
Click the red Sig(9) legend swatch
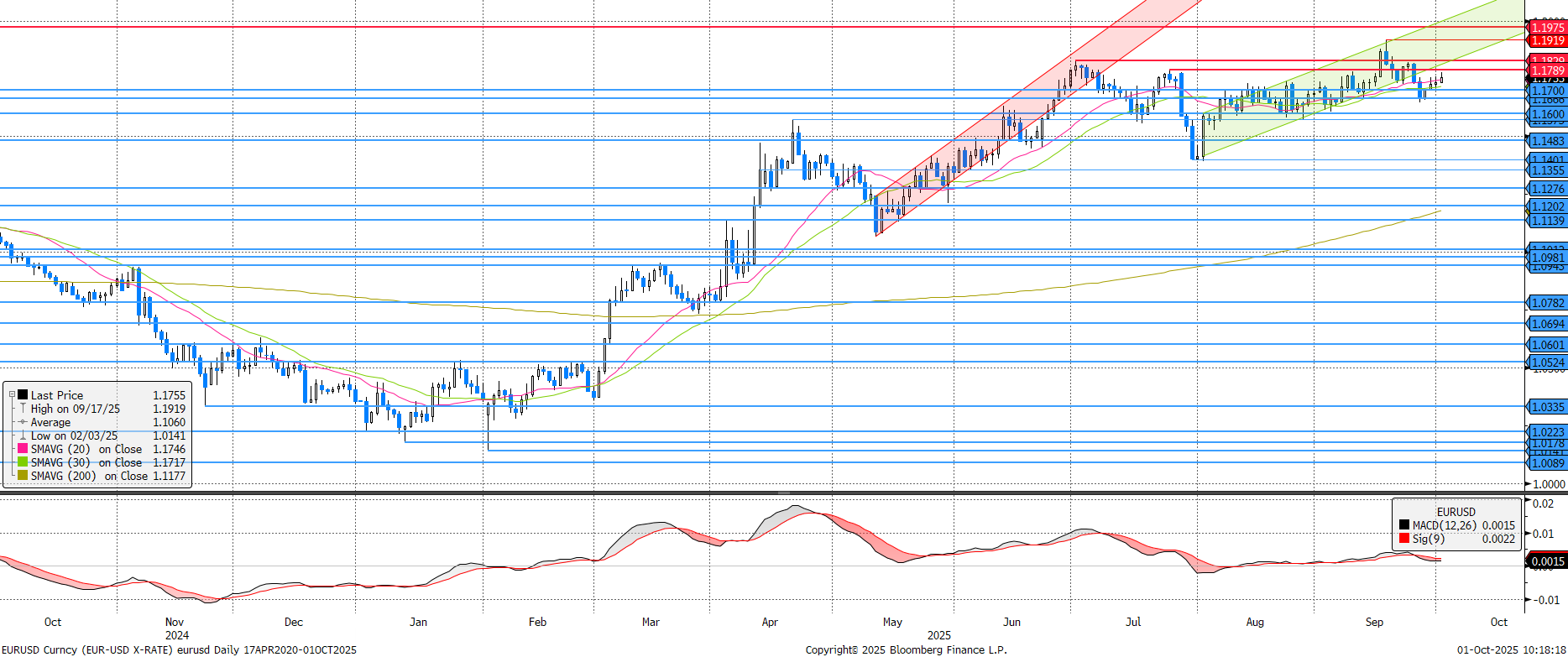(x=1404, y=539)
